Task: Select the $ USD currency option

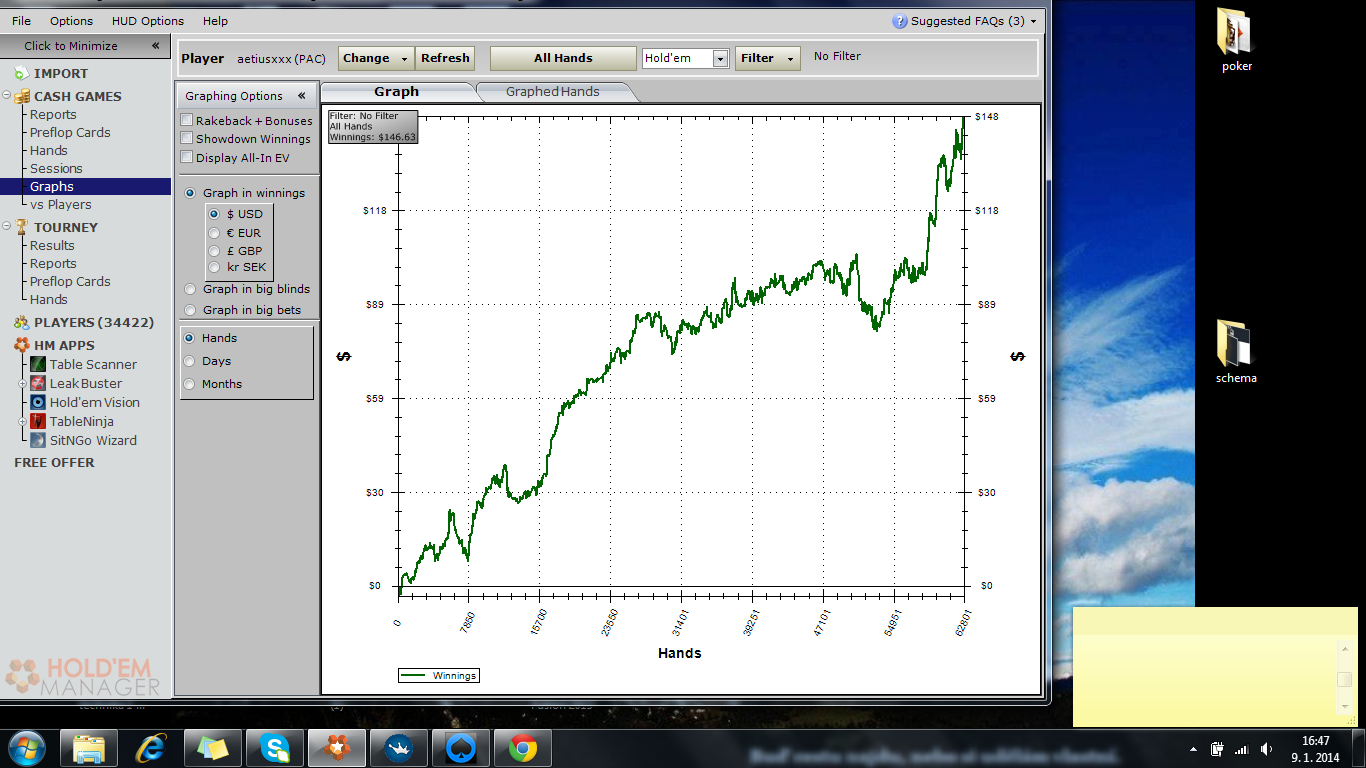Action: 214,214
